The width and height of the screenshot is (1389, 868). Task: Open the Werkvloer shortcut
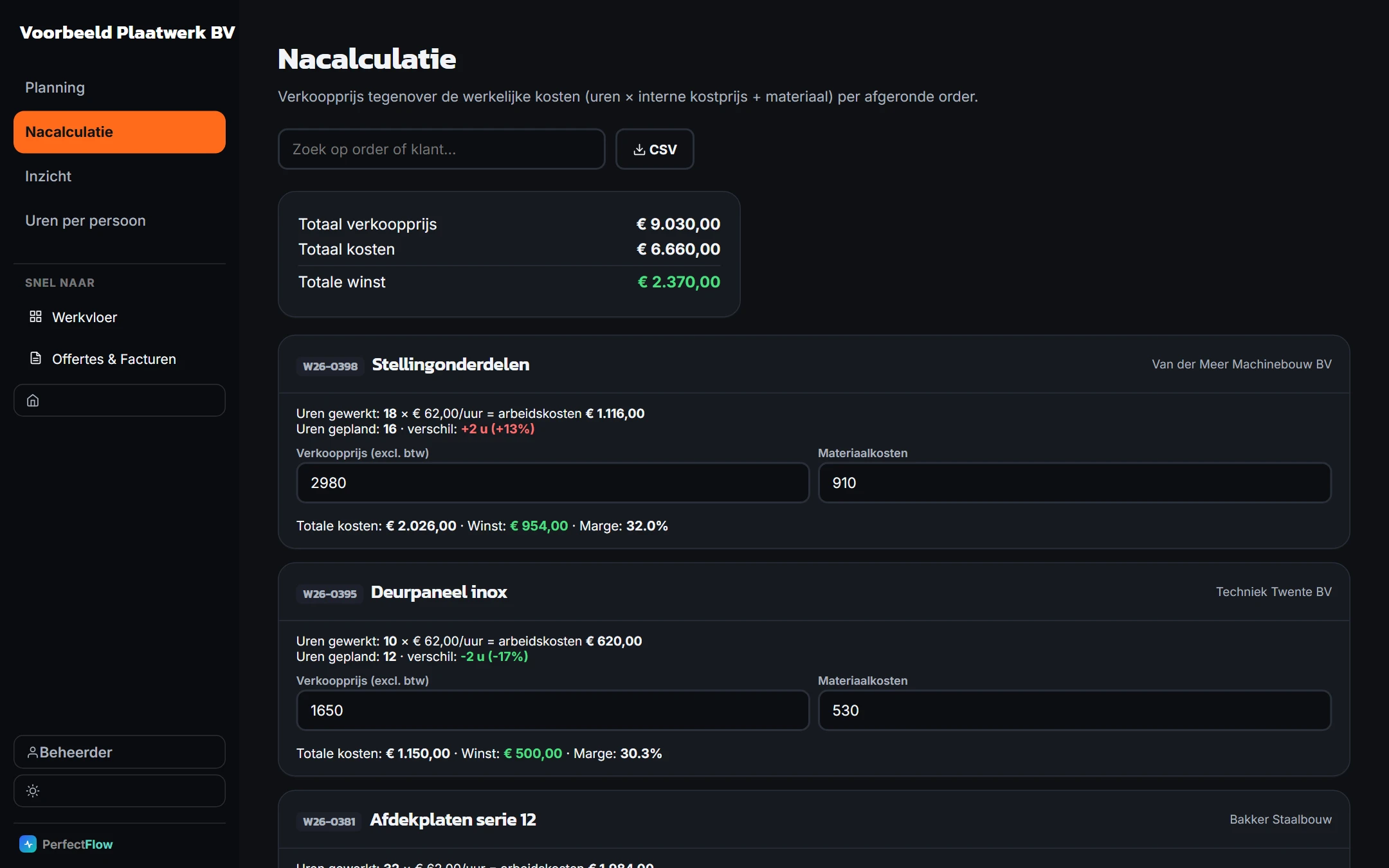pyautogui.click(x=120, y=317)
